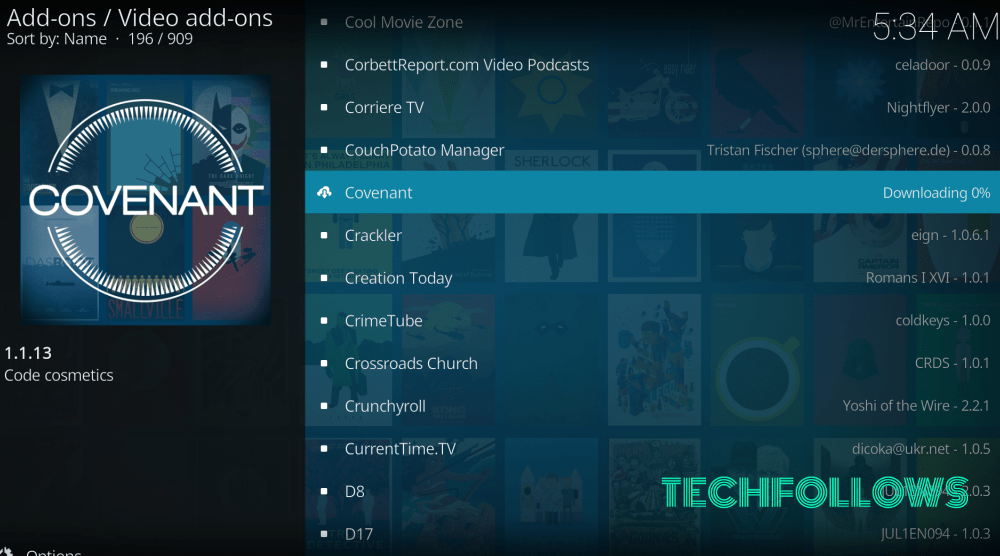Click the 1.1.13 version text

pos(28,353)
